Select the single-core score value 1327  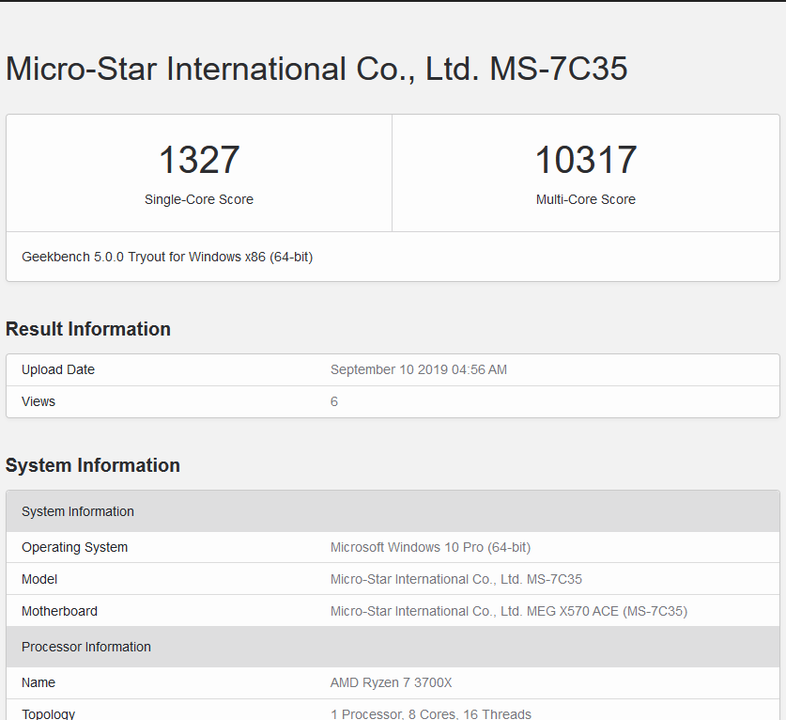click(199, 160)
